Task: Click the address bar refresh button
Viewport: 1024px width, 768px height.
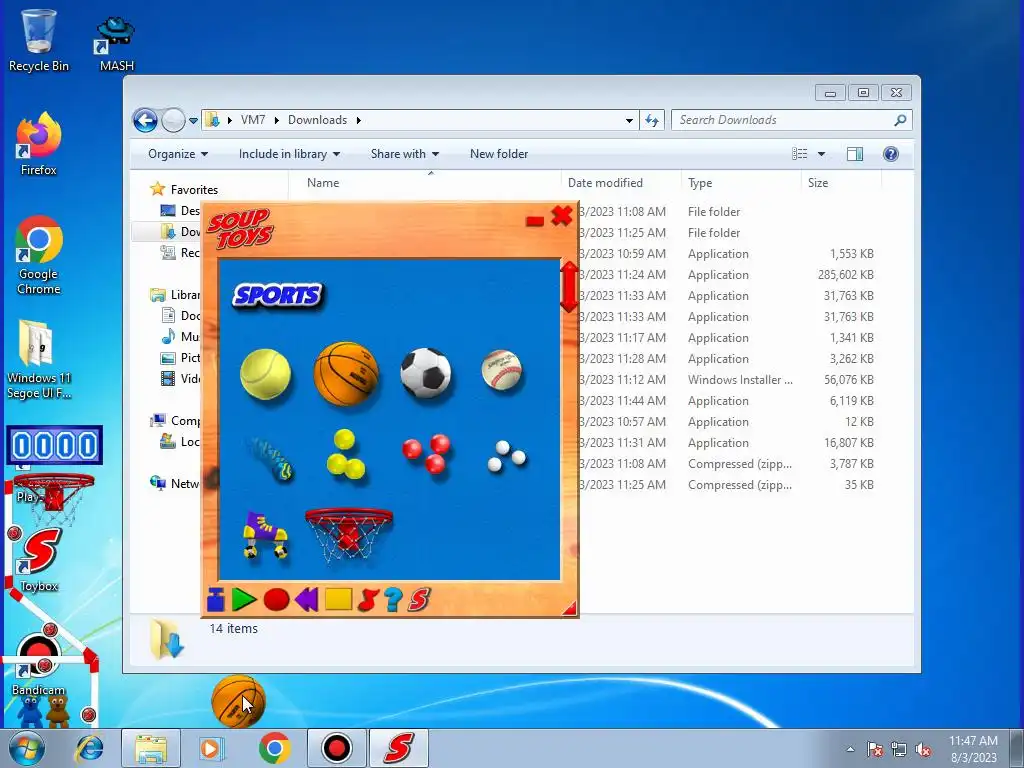Action: 652,120
